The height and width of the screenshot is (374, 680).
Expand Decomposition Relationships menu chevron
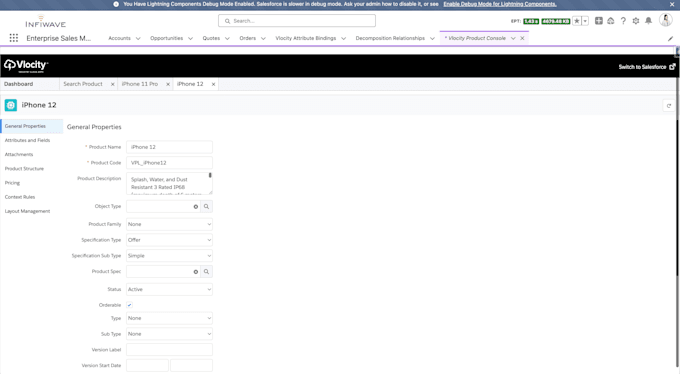point(432,39)
